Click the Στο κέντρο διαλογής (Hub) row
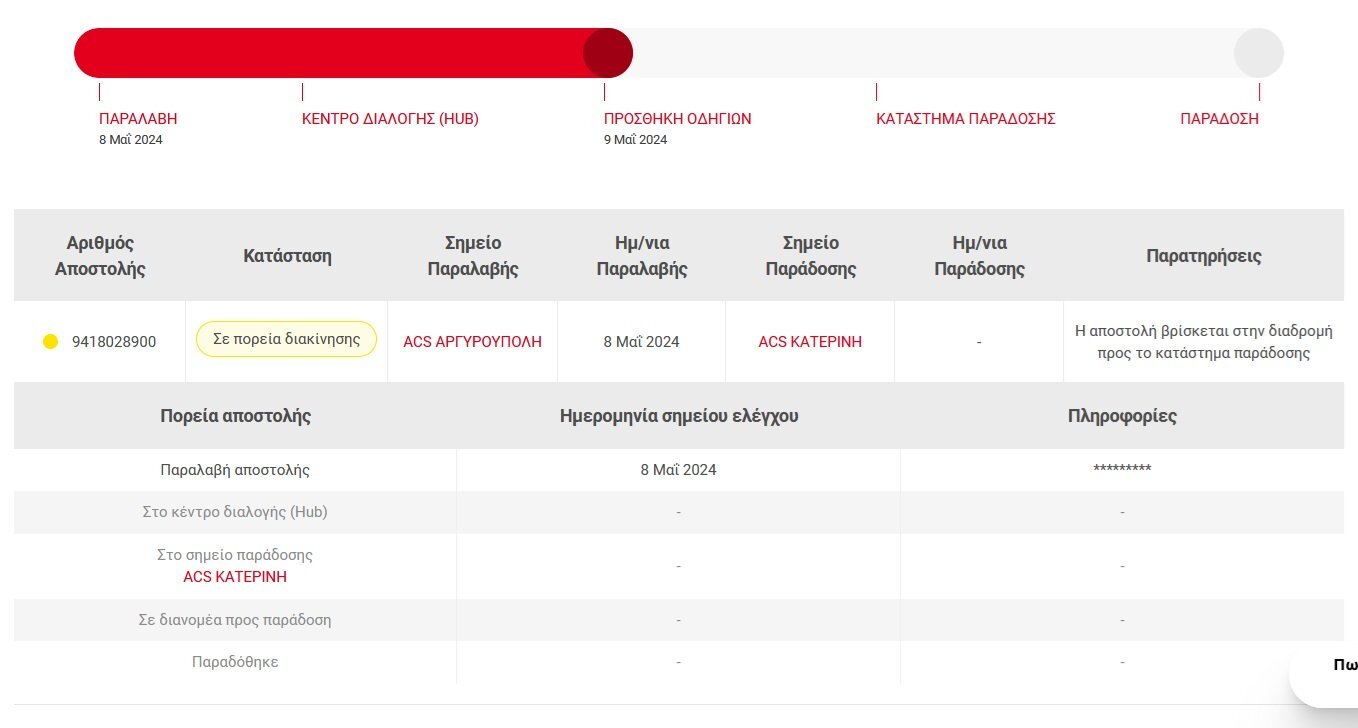1358x728 pixels. pos(679,512)
